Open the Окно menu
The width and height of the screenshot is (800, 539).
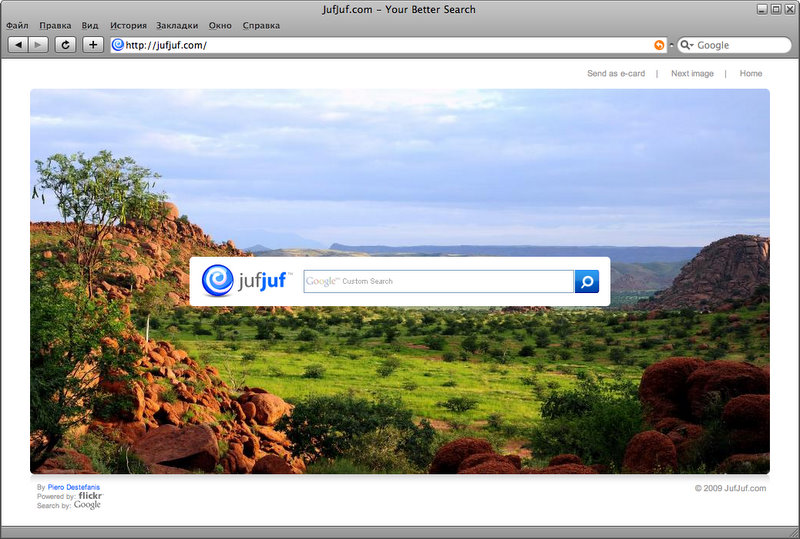(220, 25)
